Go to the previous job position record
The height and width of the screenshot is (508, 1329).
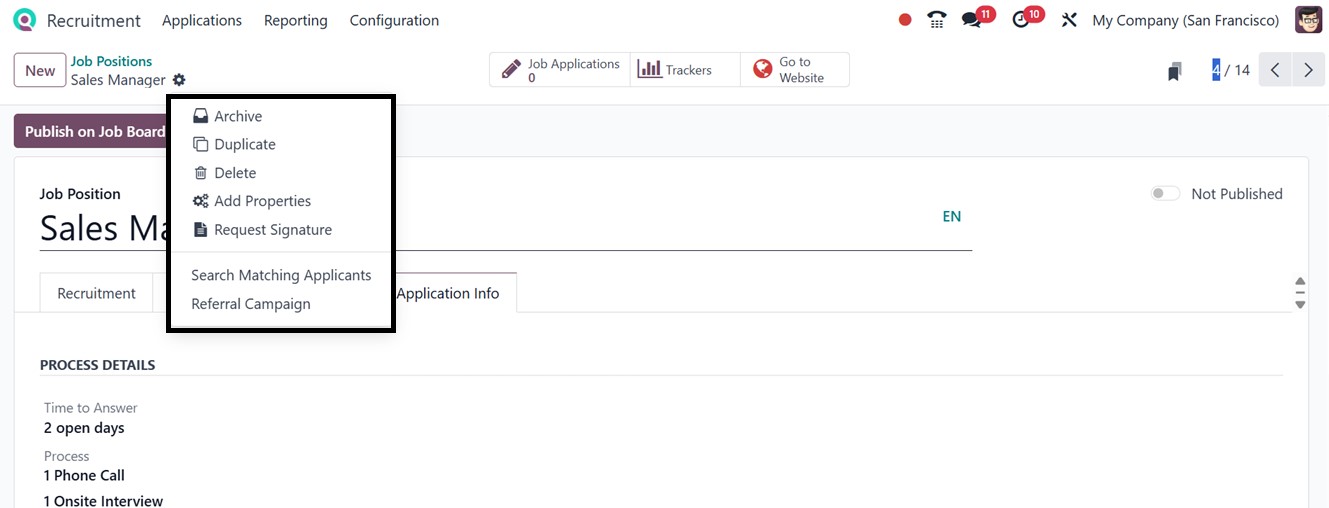(x=1275, y=70)
